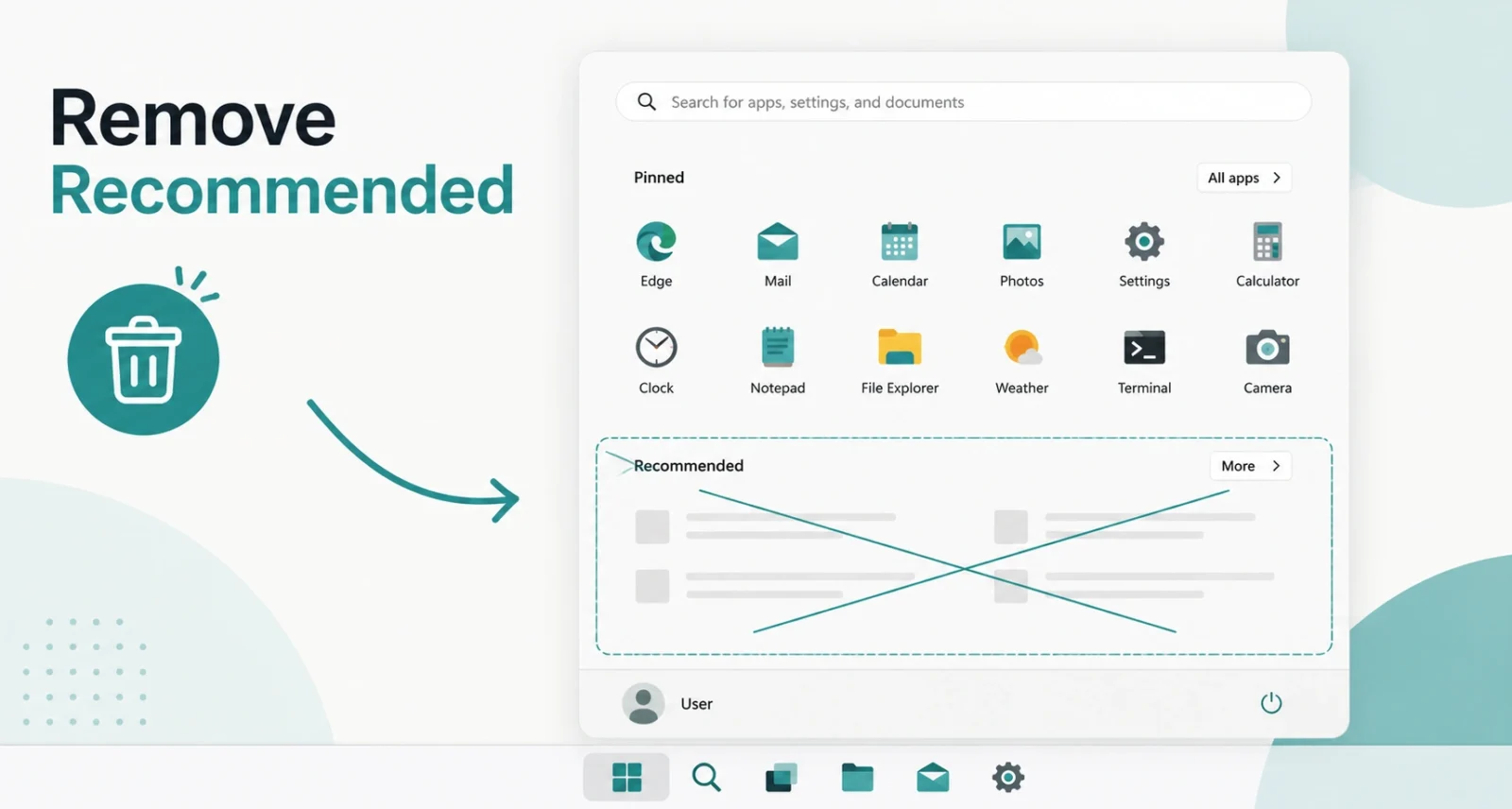The image size is (1512, 809).
Task: Open the Mail icon on taskbar
Action: tap(933, 778)
